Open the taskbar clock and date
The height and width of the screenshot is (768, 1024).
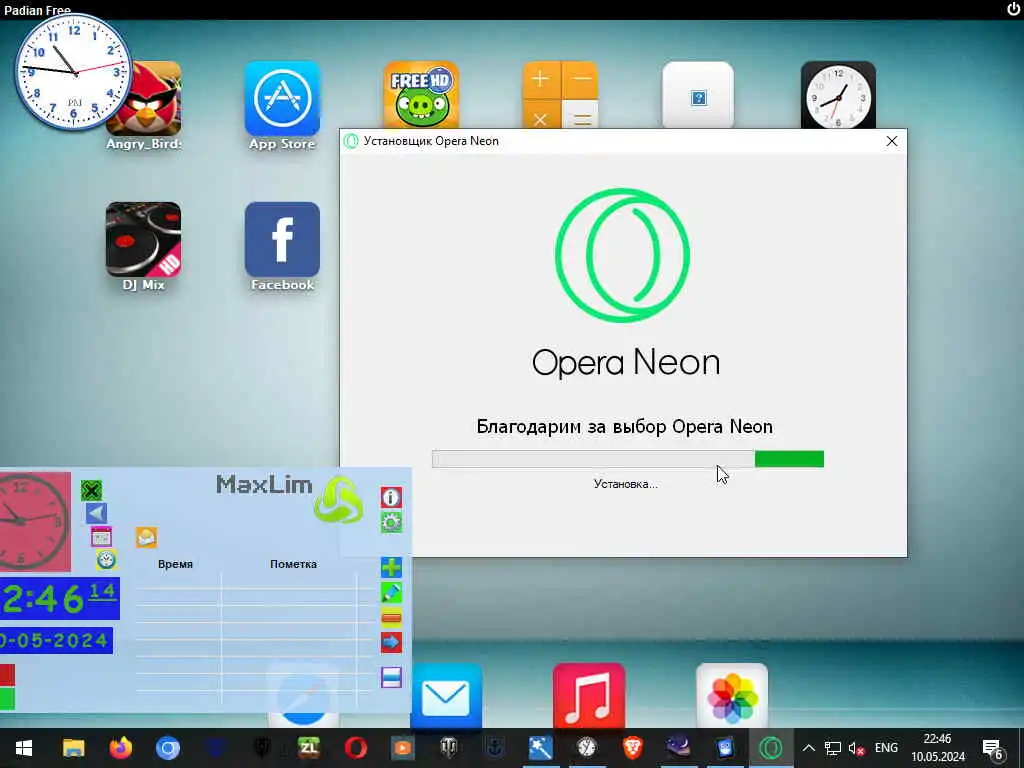[938, 748]
